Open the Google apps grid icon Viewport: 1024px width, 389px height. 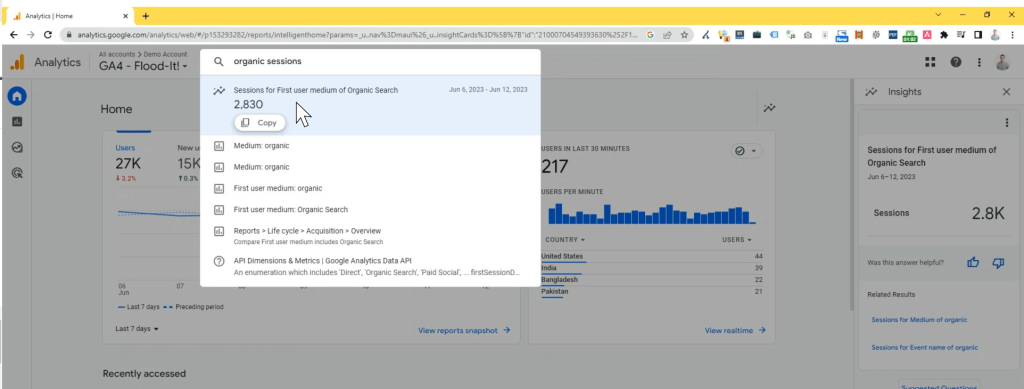click(x=930, y=62)
